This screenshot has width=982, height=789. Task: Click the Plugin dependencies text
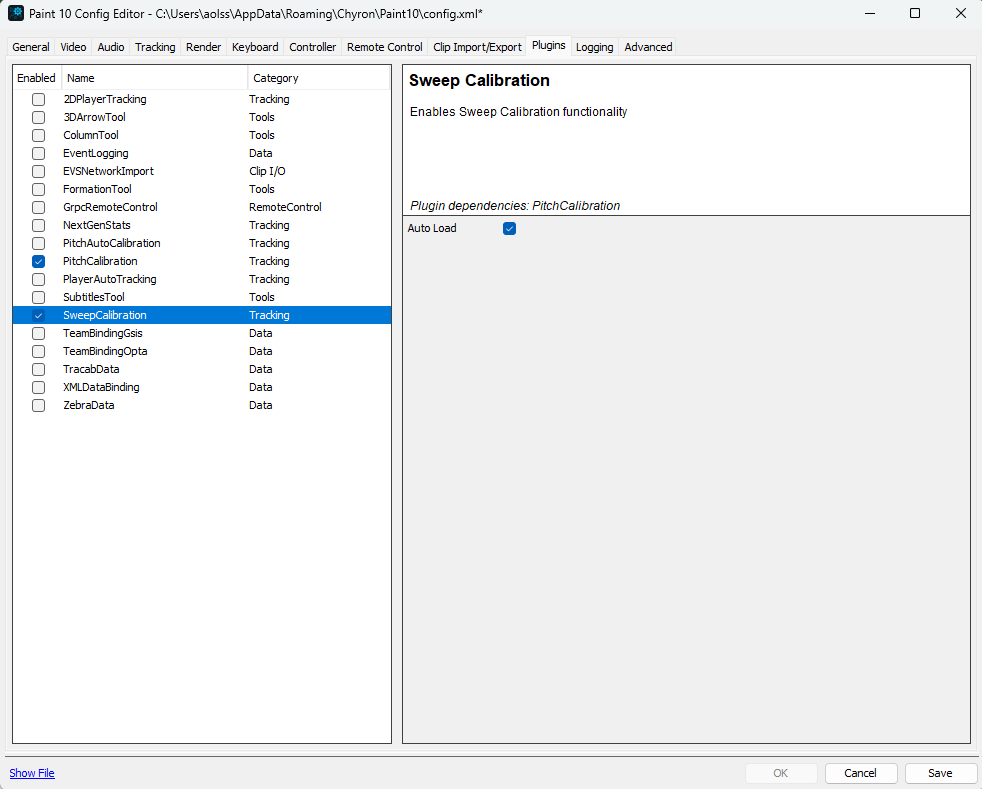coord(515,206)
